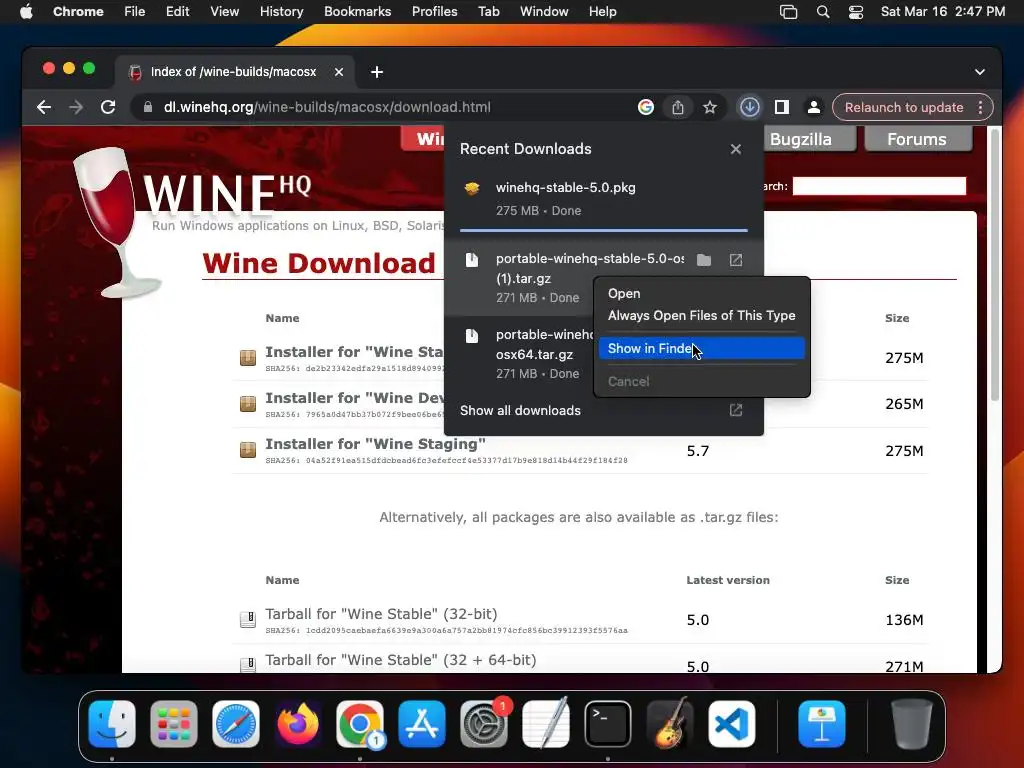Launch Firefox from the Dock

coord(298,724)
